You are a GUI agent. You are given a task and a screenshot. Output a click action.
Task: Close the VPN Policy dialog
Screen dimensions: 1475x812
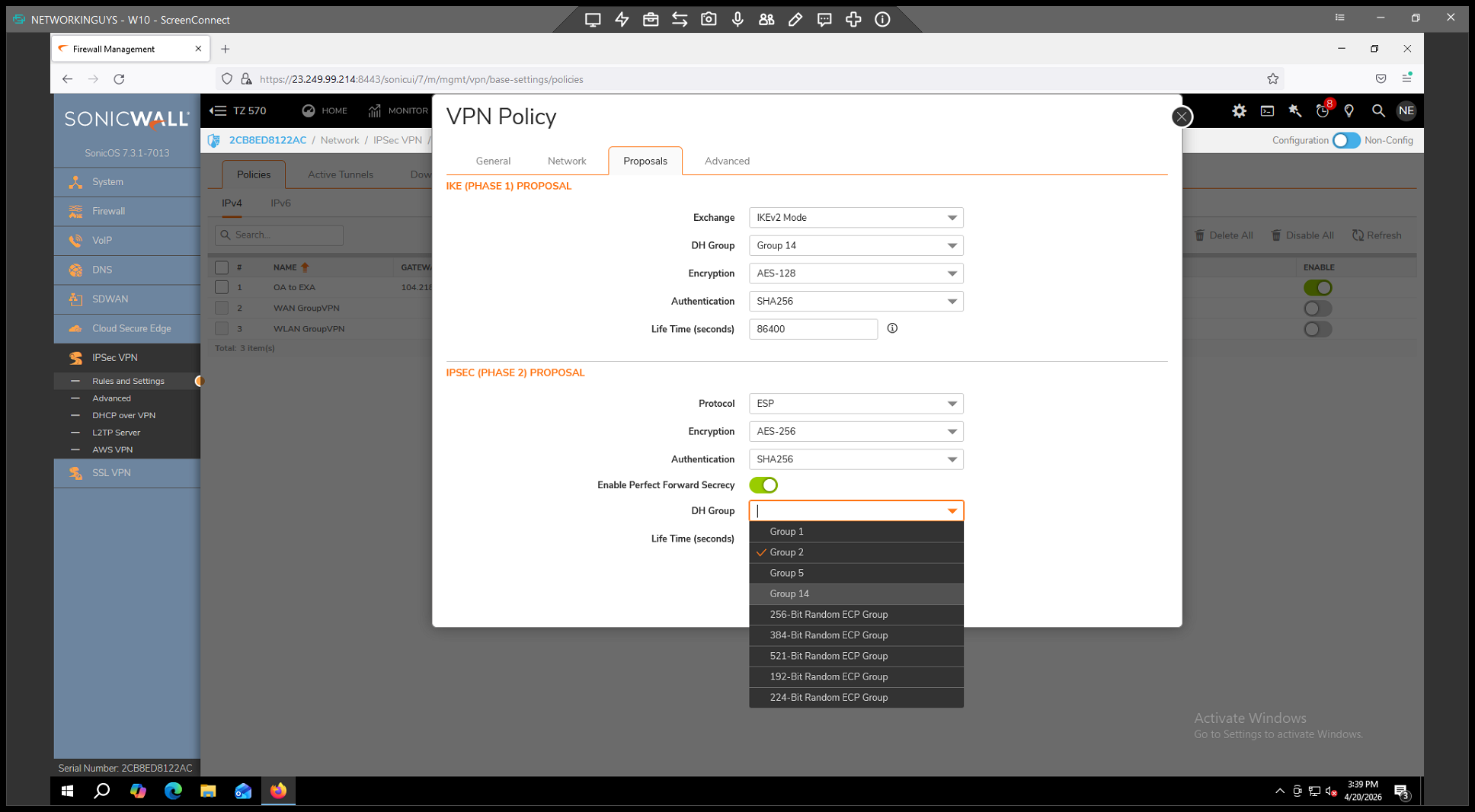click(x=1181, y=117)
